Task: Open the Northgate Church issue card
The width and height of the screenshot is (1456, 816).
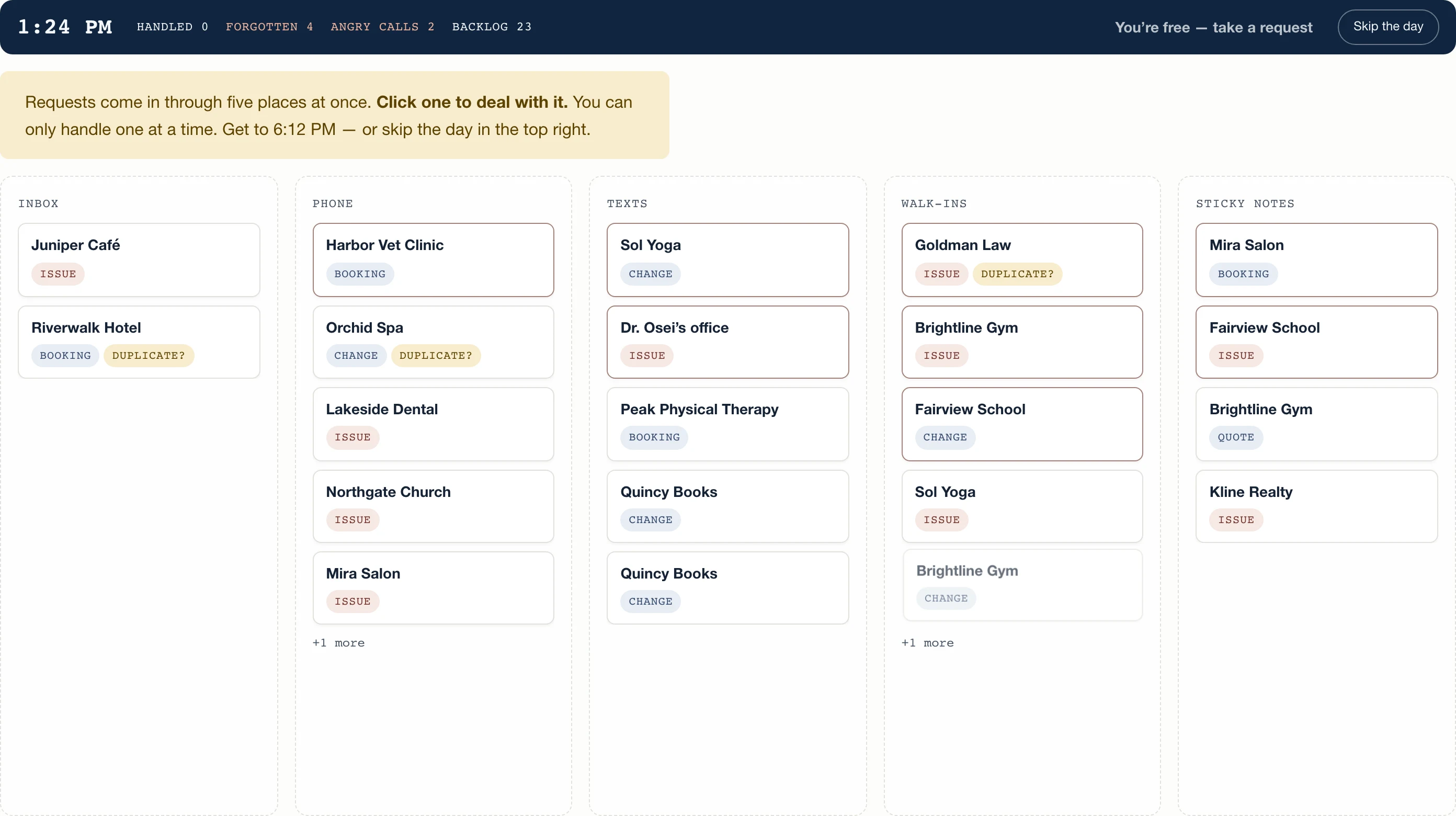Action: 434,506
